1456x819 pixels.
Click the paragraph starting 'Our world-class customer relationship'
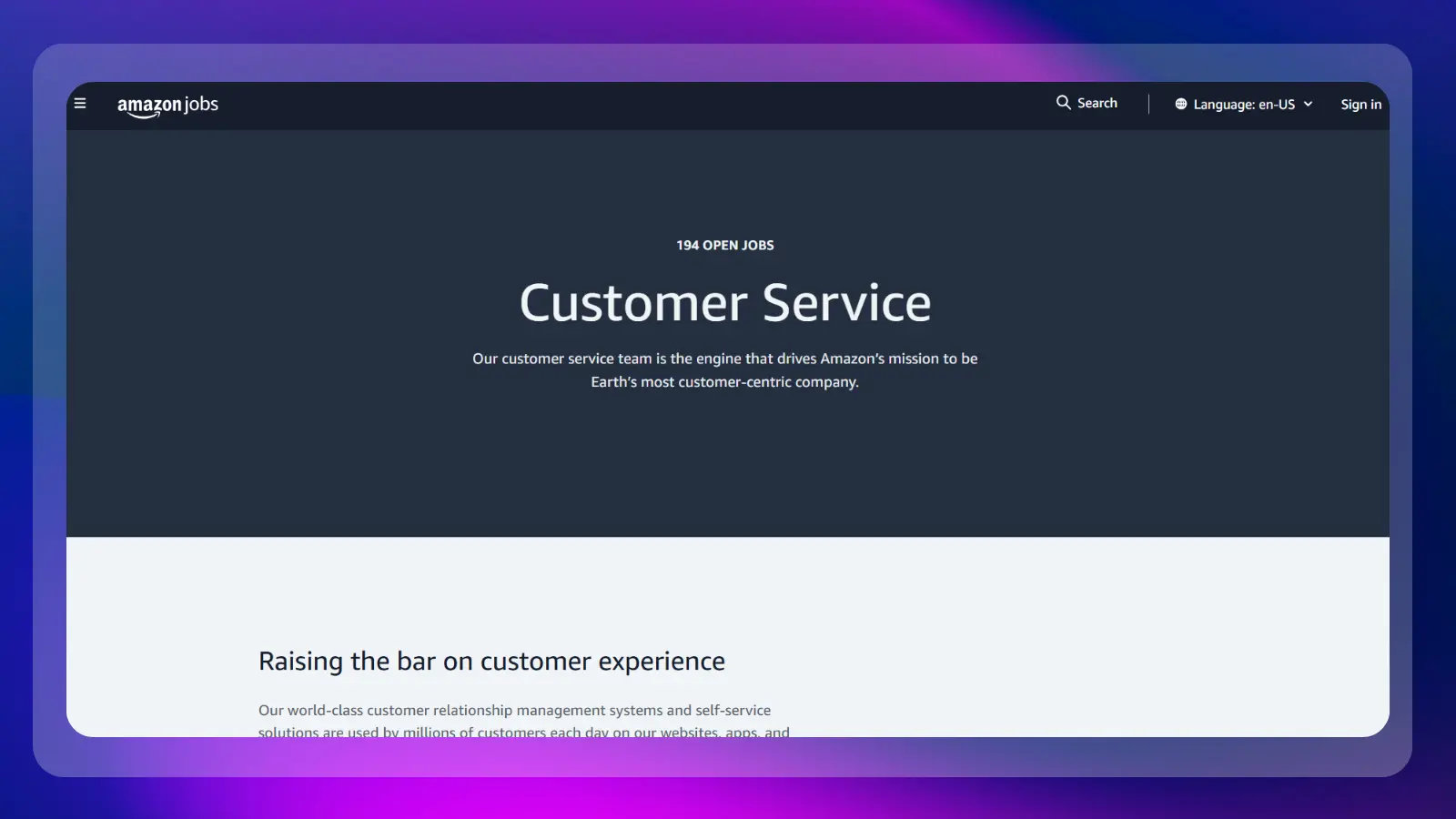(x=524, y=721)
